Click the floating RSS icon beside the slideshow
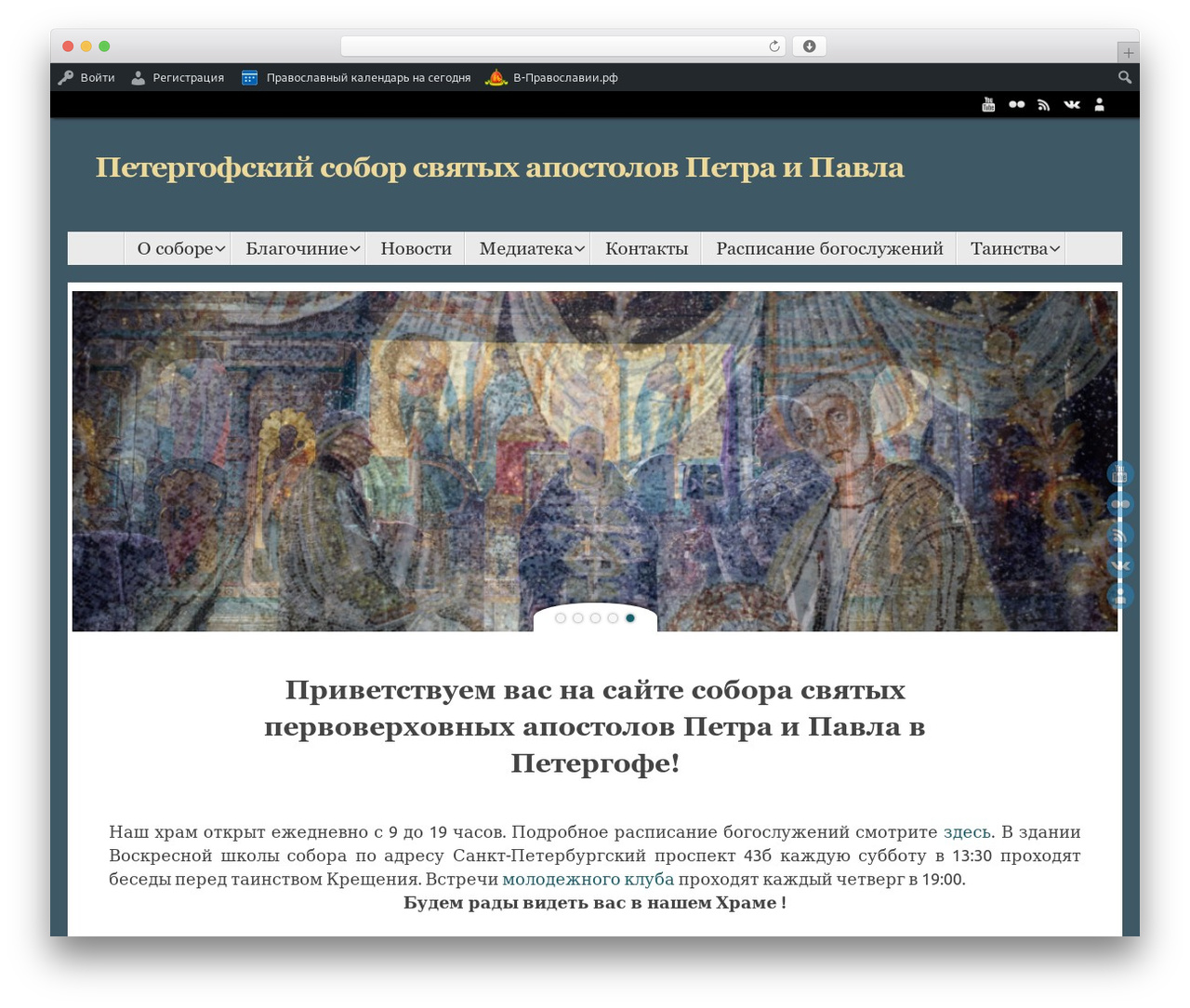 click(x=1120, y=535)
